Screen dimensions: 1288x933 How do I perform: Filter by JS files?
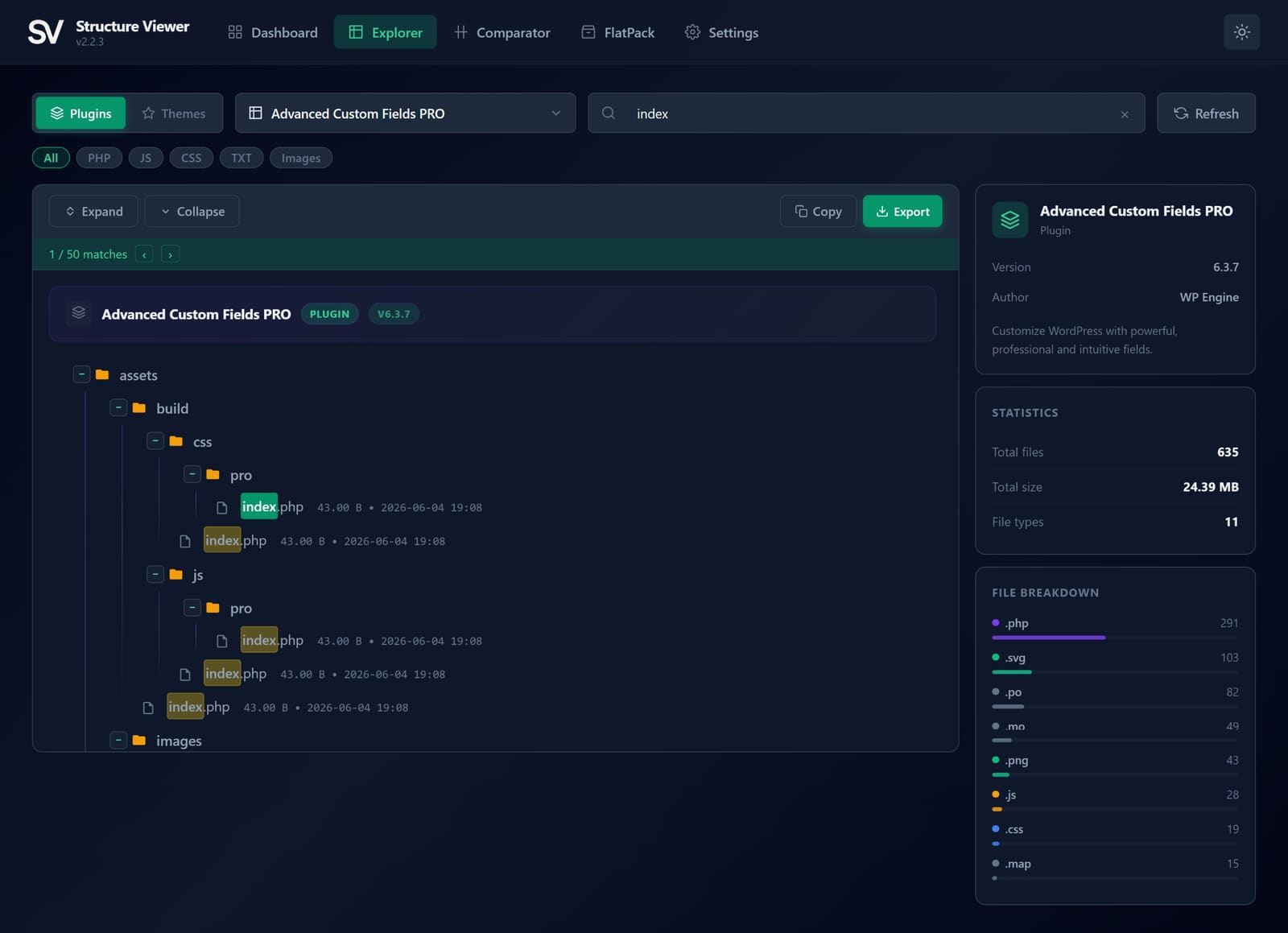pos(146,158)
